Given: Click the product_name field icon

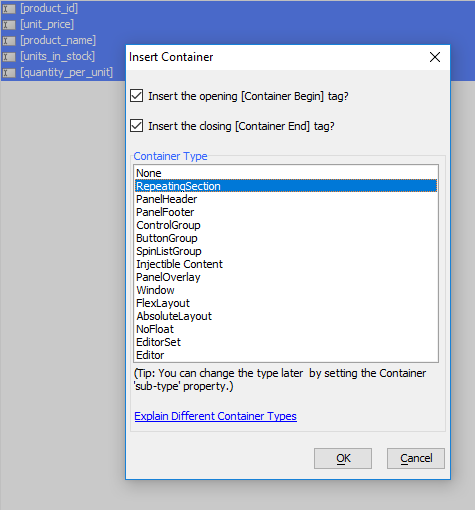Looking at the screenshot, I should click(9, 41).
